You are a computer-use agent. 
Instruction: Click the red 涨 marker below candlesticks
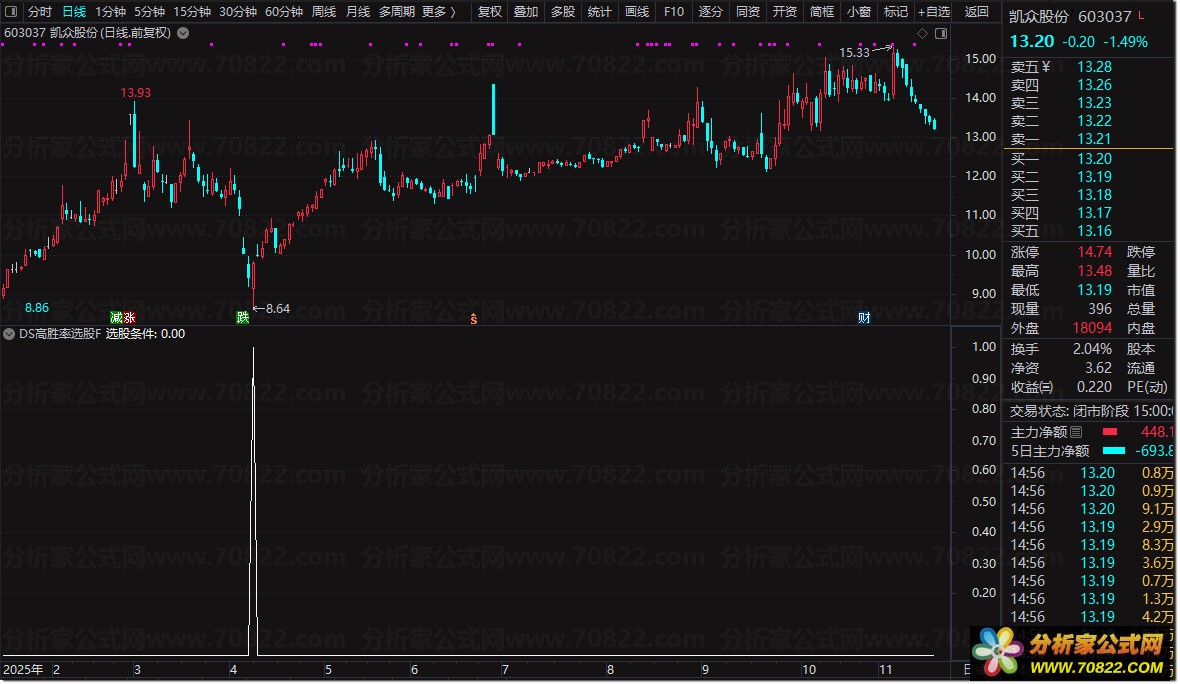click(x=129, y=318)
